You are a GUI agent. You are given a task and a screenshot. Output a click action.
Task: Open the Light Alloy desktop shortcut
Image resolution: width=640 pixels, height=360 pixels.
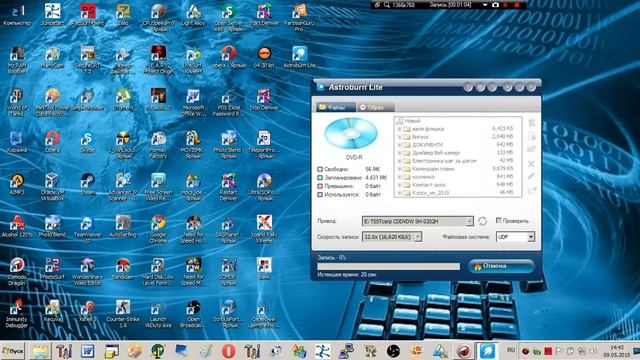pos(193,15)
